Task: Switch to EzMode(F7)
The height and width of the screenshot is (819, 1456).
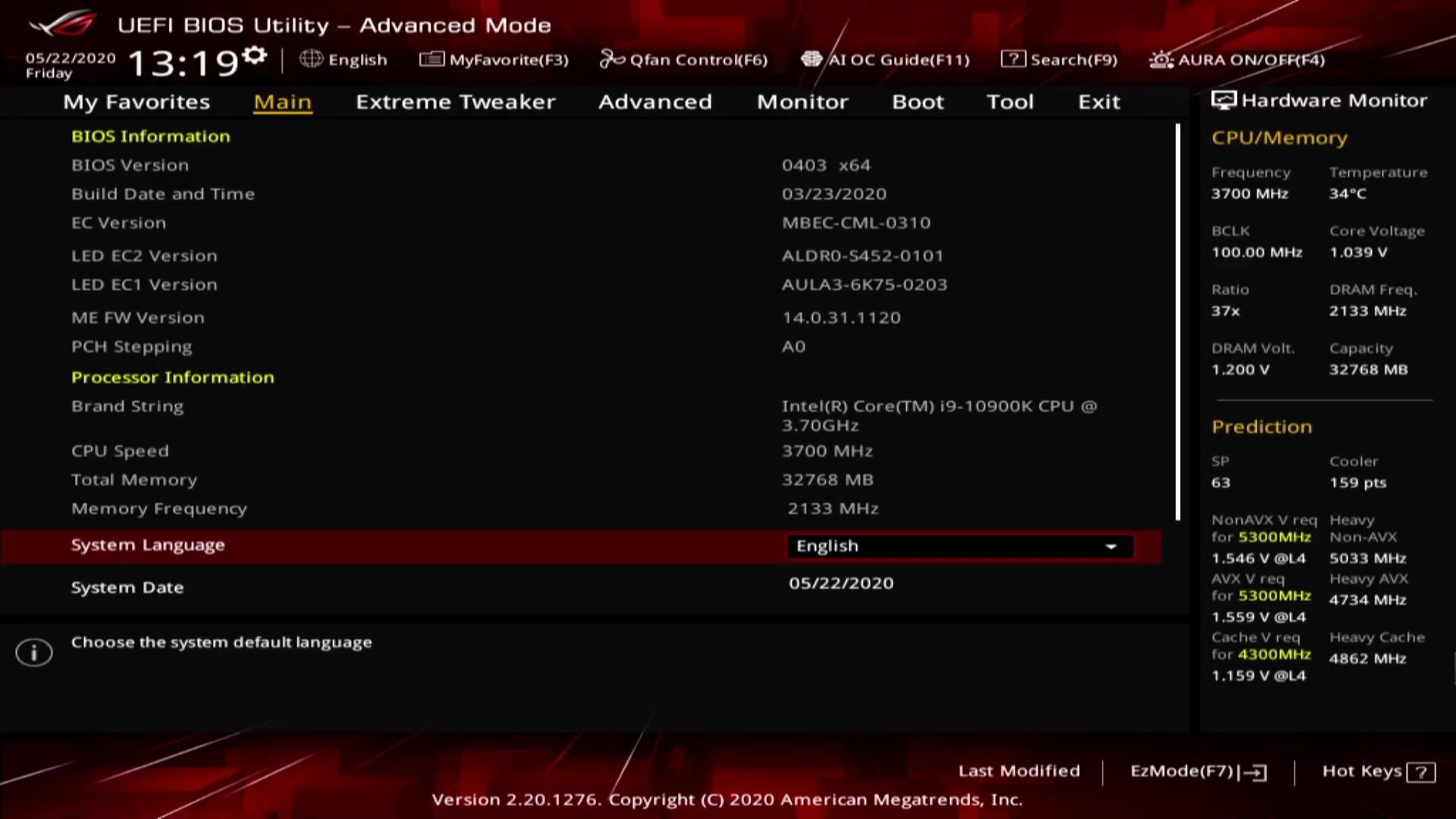Action: [x=1198, y=772]
